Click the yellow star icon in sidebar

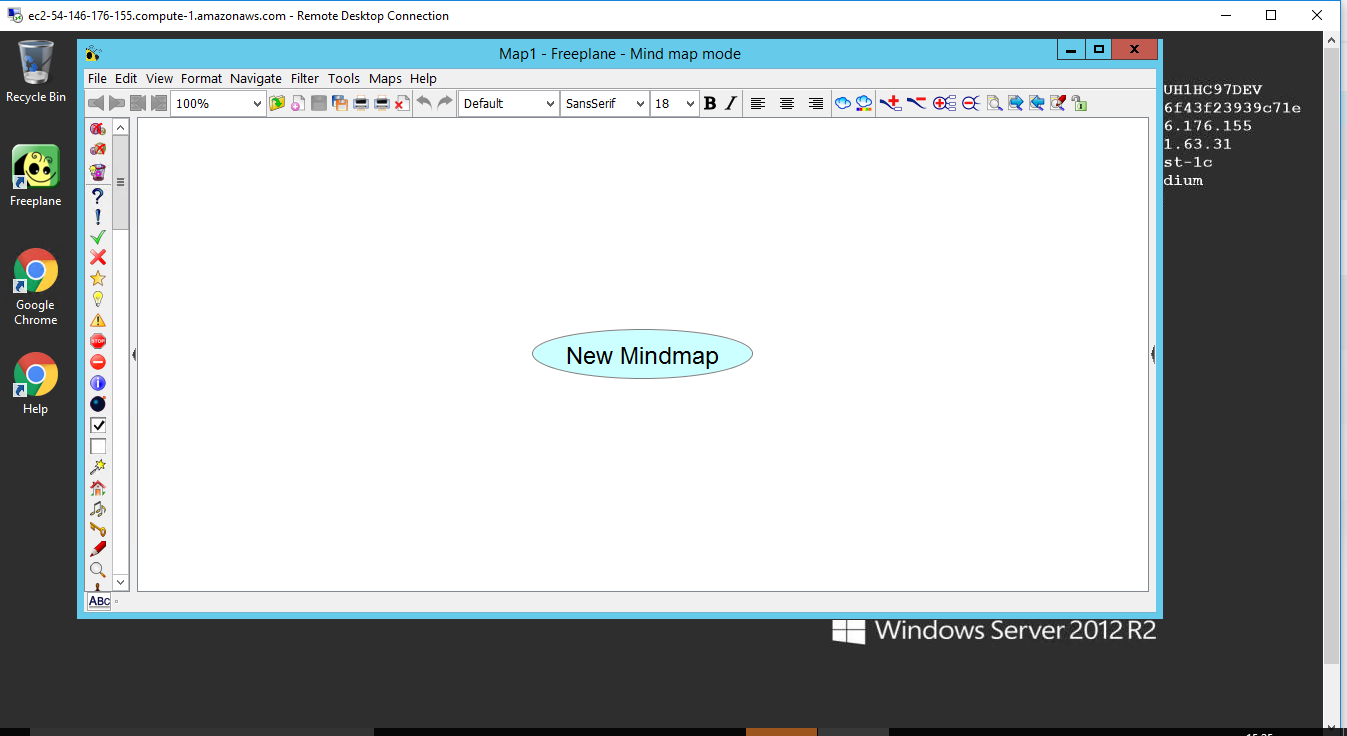97,278
